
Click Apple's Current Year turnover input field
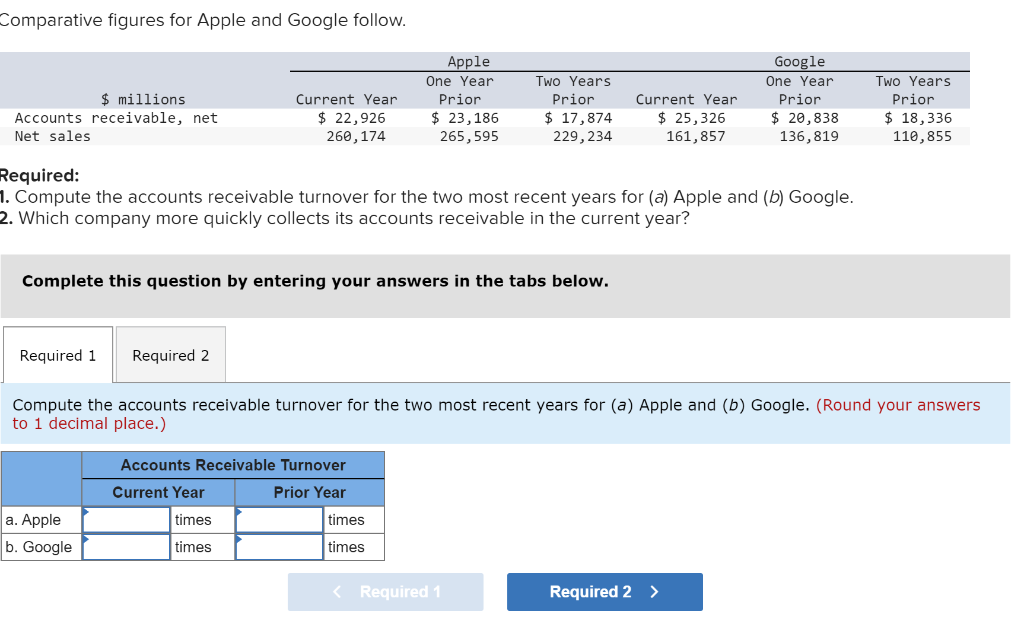point(126,519)
